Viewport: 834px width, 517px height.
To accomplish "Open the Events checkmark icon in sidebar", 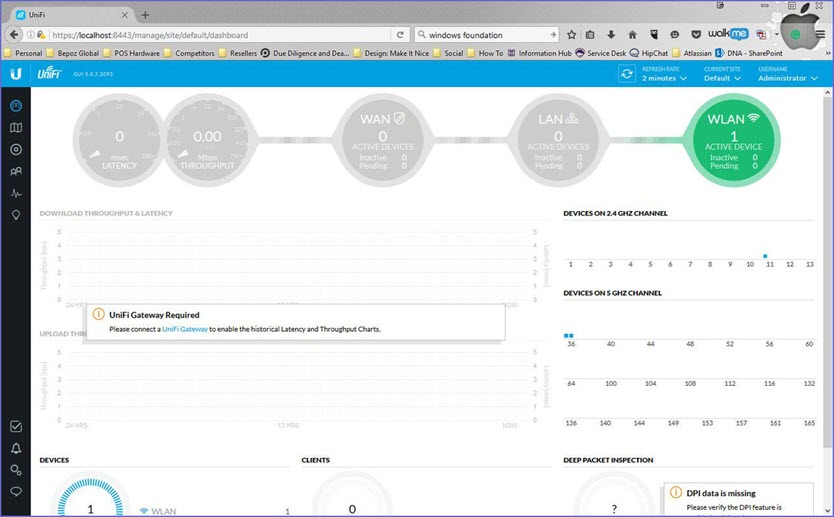I will point(16,427).
